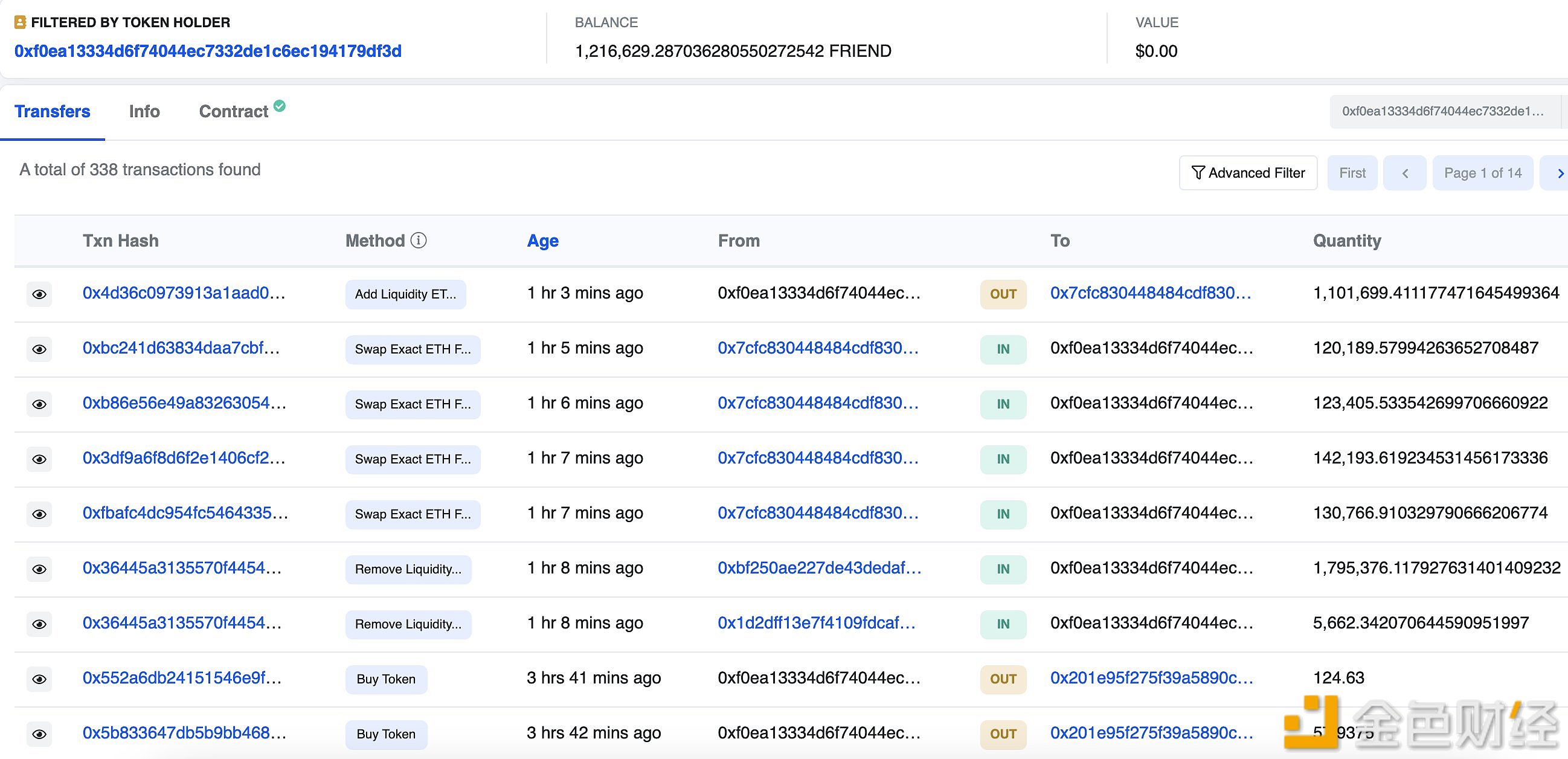Click the verified checkmark next to Contract
The height and width of the screenshot is (759, 1568).
tap(280, 106)
